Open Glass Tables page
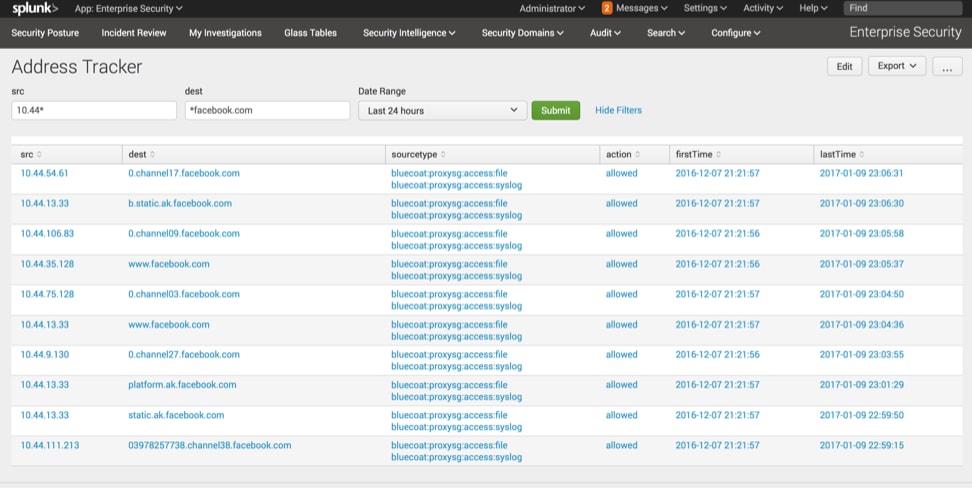The width and height of the screenshot is (972, 488). pyautogui.click(x=311, y=33)
